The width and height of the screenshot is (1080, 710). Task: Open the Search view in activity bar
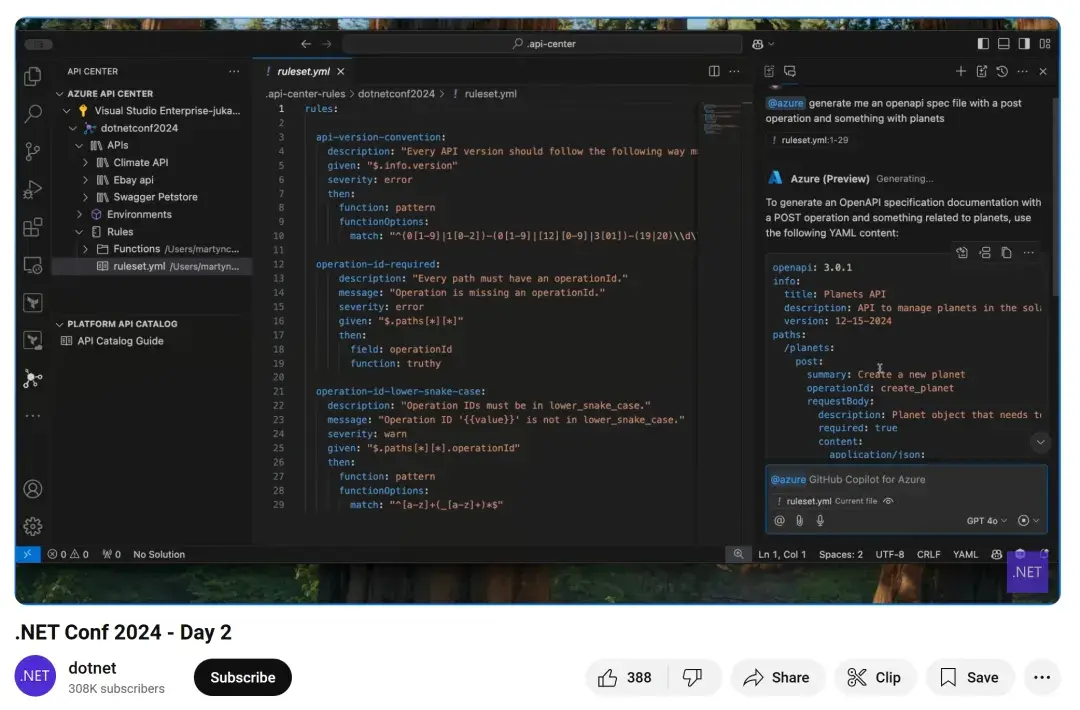(x=32, y=113)
